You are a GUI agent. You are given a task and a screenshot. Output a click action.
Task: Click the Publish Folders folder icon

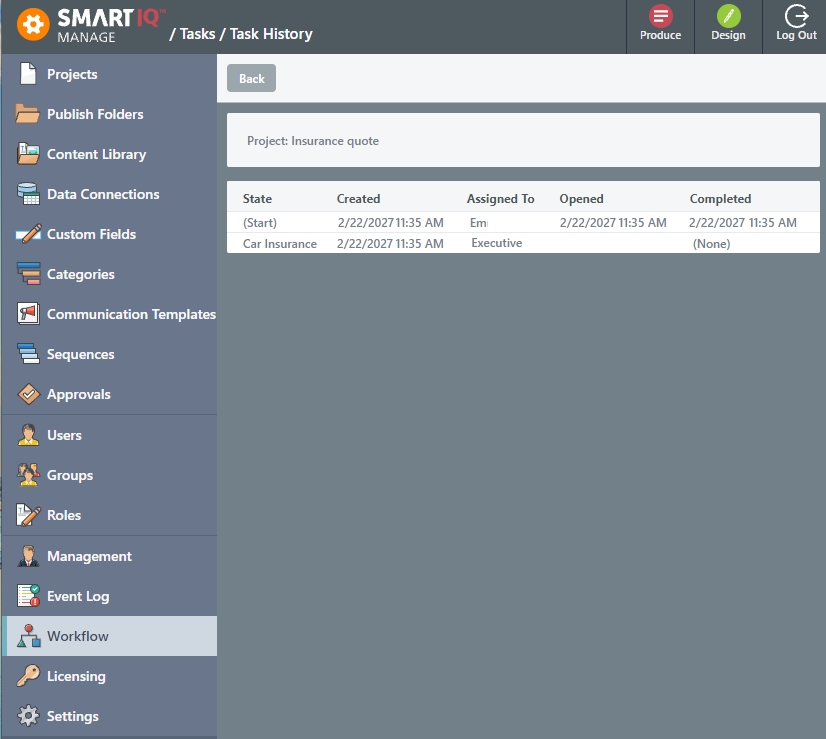pos(27,114)
